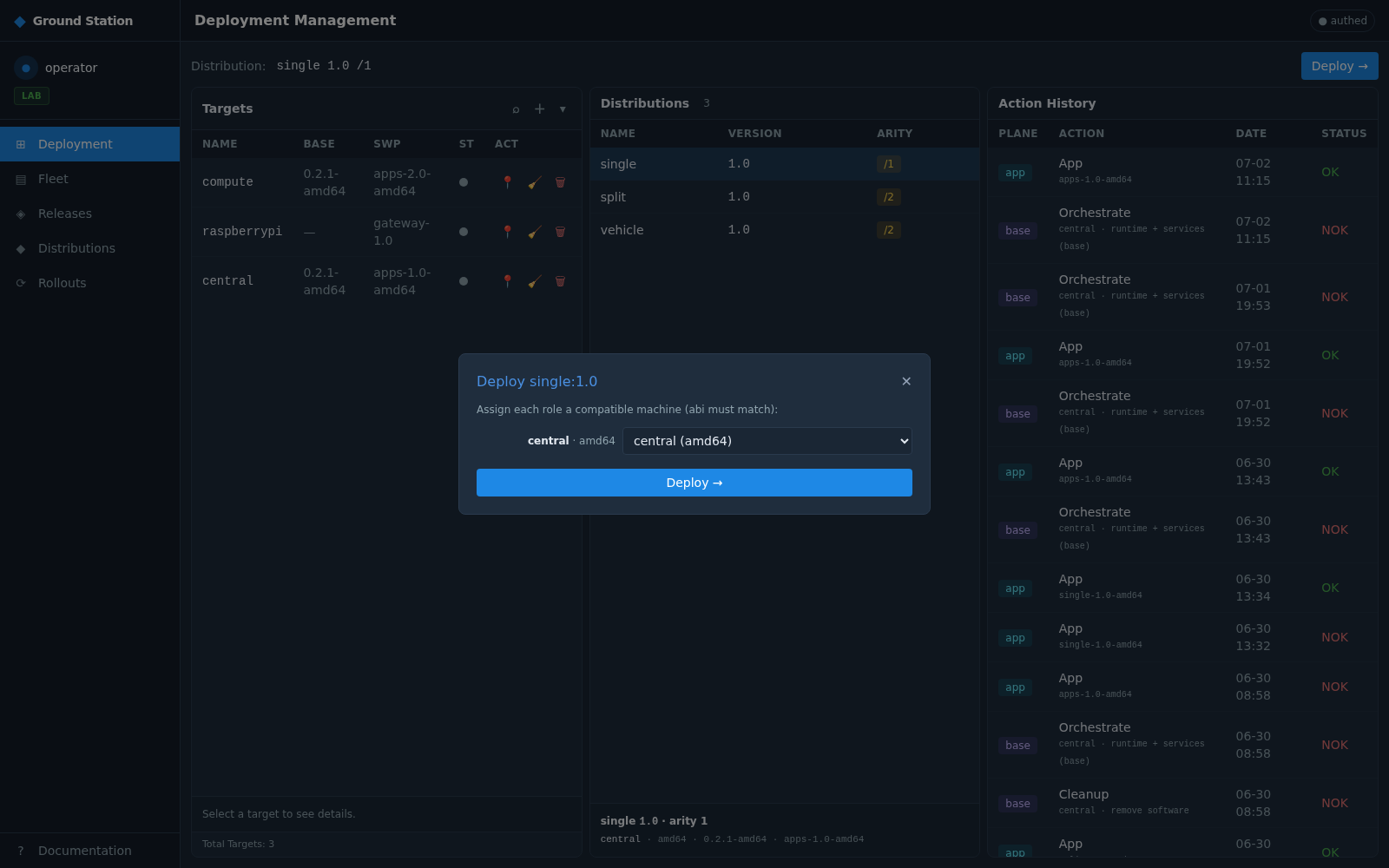Click the BASE column header in Targets
1389x868 pixels.
pyautogui.click(x=319, y=144)
